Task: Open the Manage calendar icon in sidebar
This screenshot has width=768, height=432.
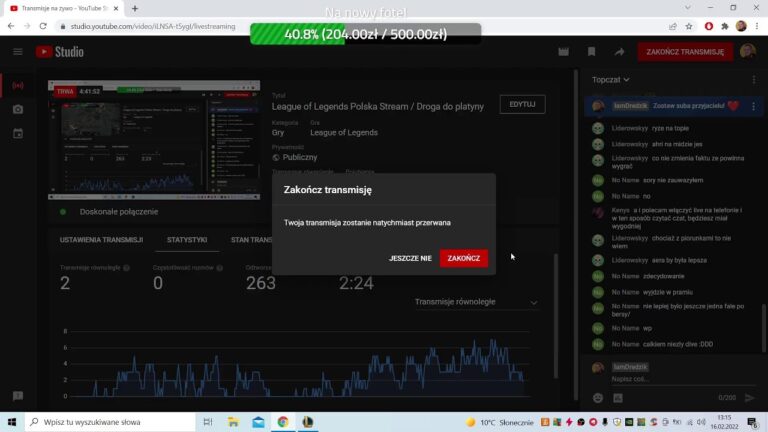Action: (x=17, y=133)
